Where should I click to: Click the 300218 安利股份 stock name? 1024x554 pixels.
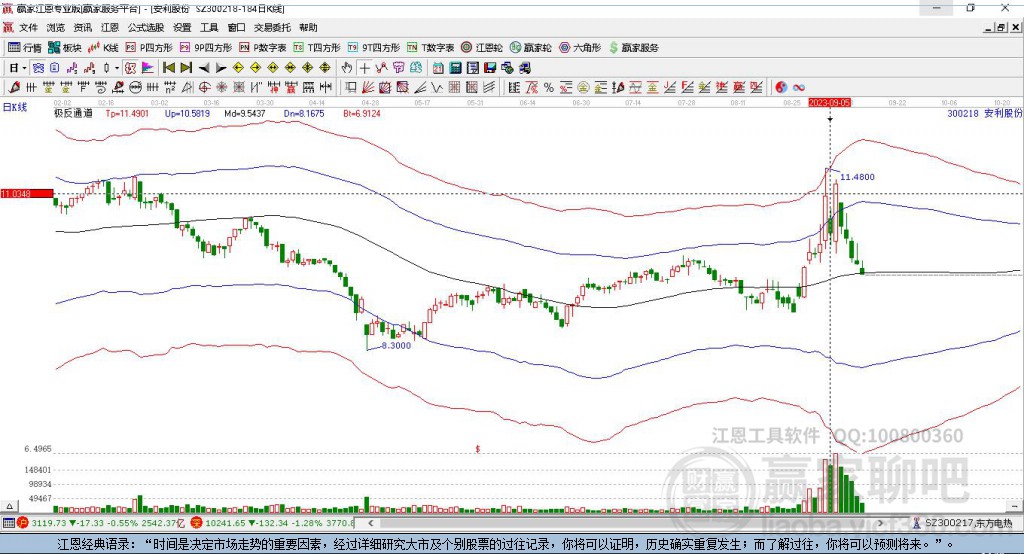[x=984, y=113]
